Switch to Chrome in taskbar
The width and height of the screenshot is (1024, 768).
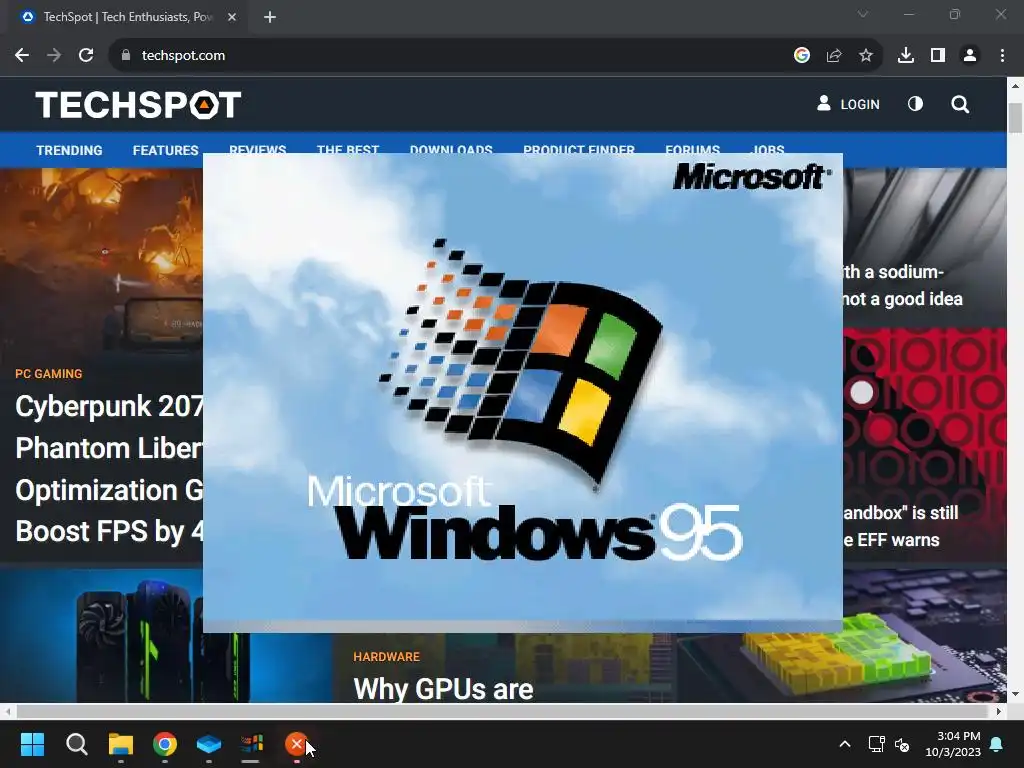click(165, 744)
